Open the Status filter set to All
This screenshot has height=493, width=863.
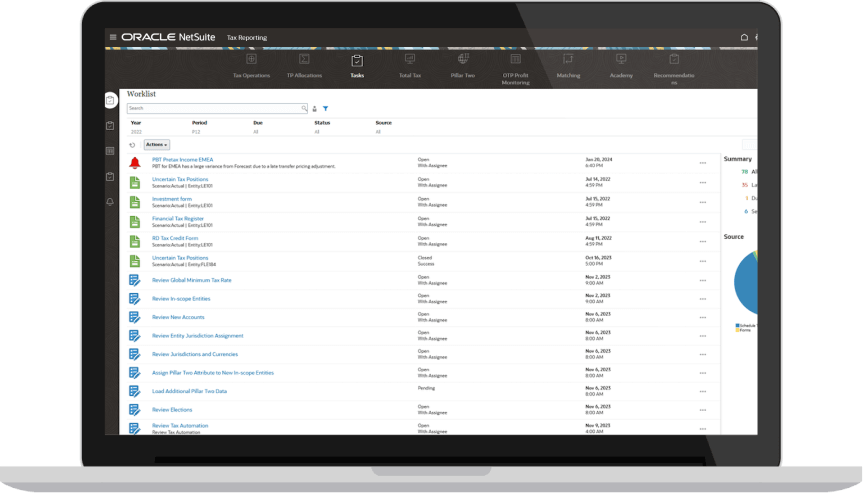pos(317,132)
